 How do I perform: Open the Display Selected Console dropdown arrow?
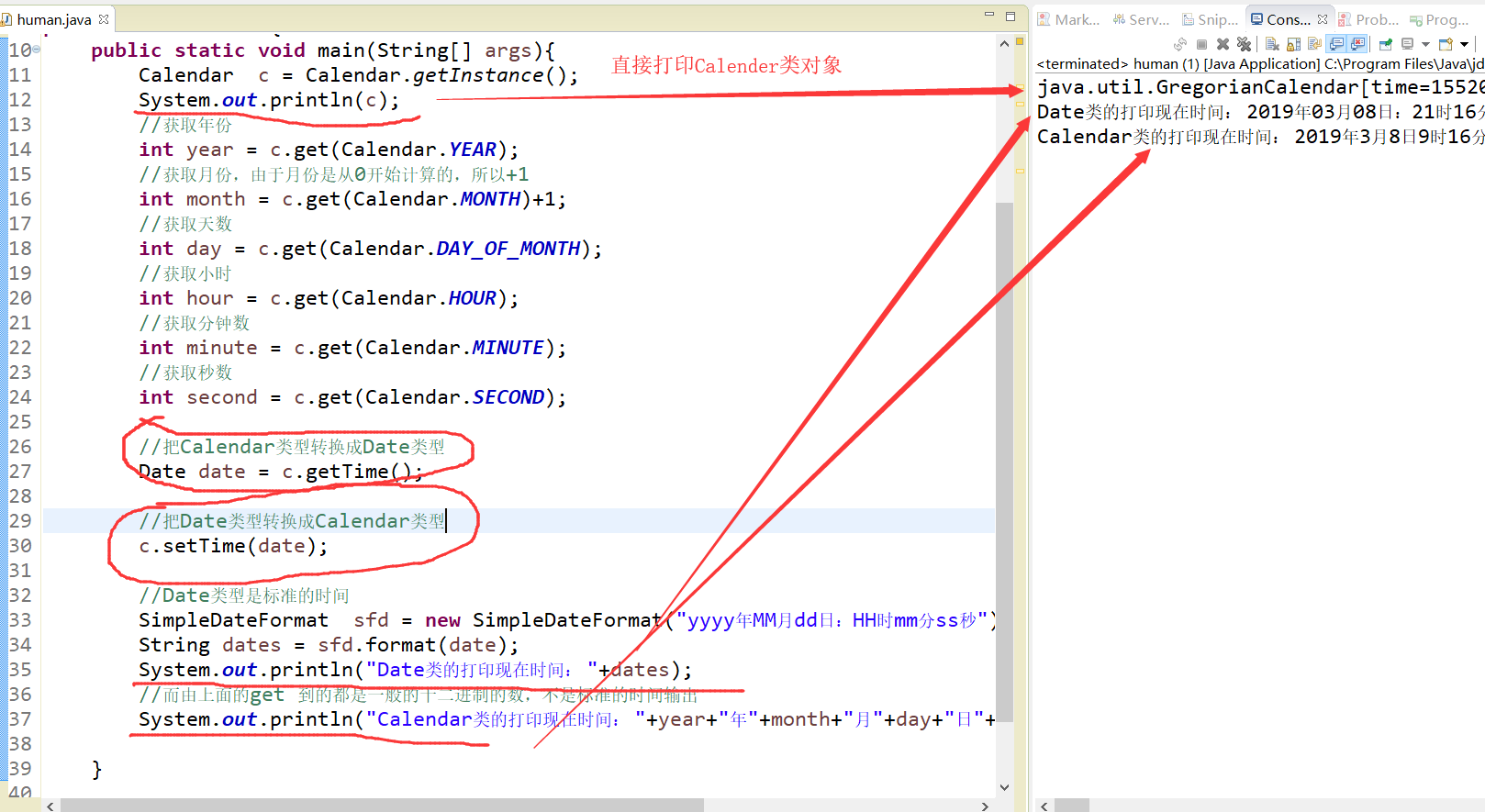pyautogui.click(x=1425, y=44)
